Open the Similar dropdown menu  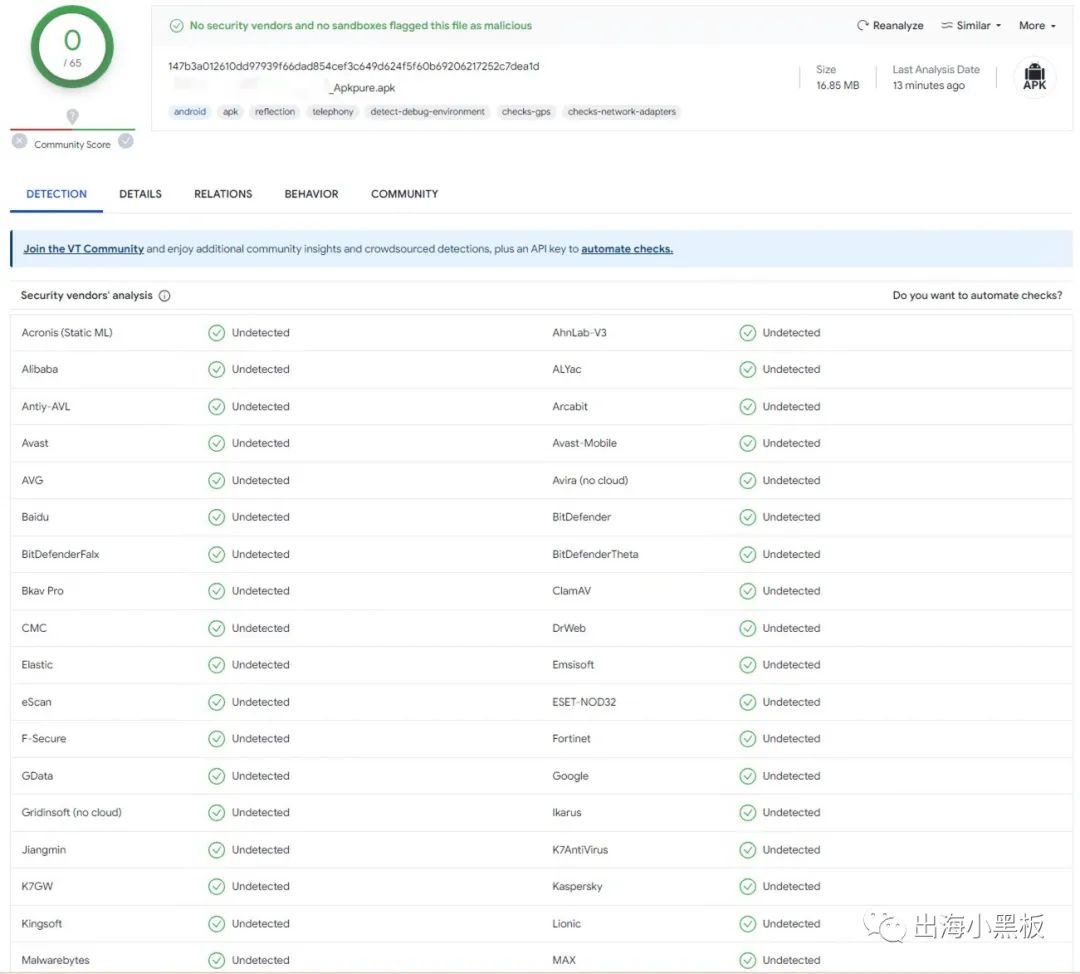tap(971, 25)
